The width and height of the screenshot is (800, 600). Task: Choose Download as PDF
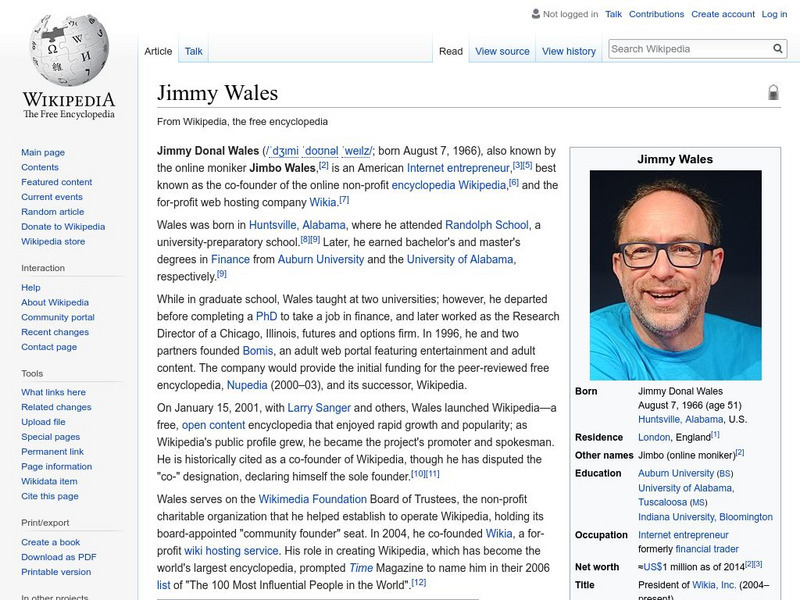59,557
